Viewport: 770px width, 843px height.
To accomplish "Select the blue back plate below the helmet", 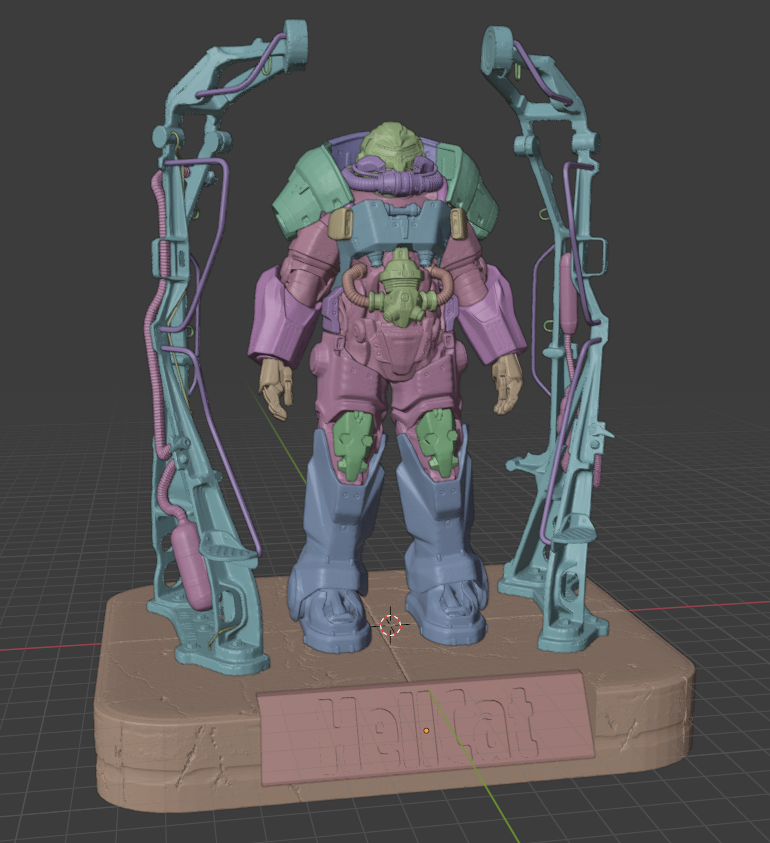I will (400, 226).
